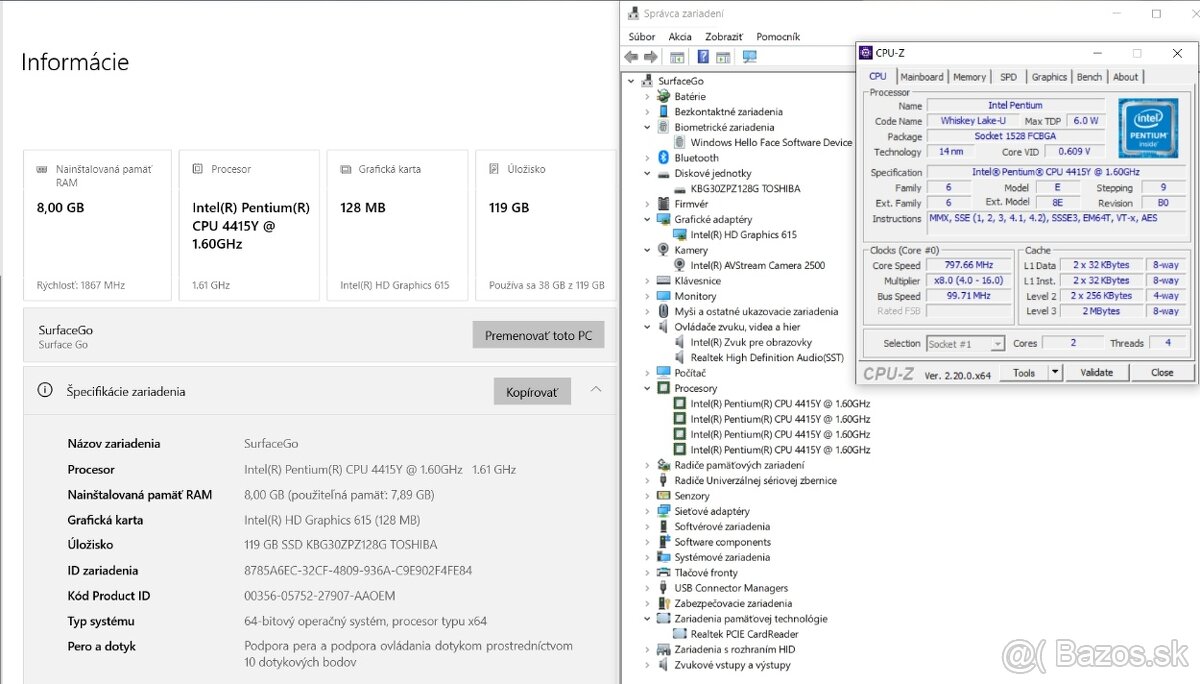Open the Súbor menu
Image resolution: width=1200 pixels, height=684 pixels.
pos(642,37)
